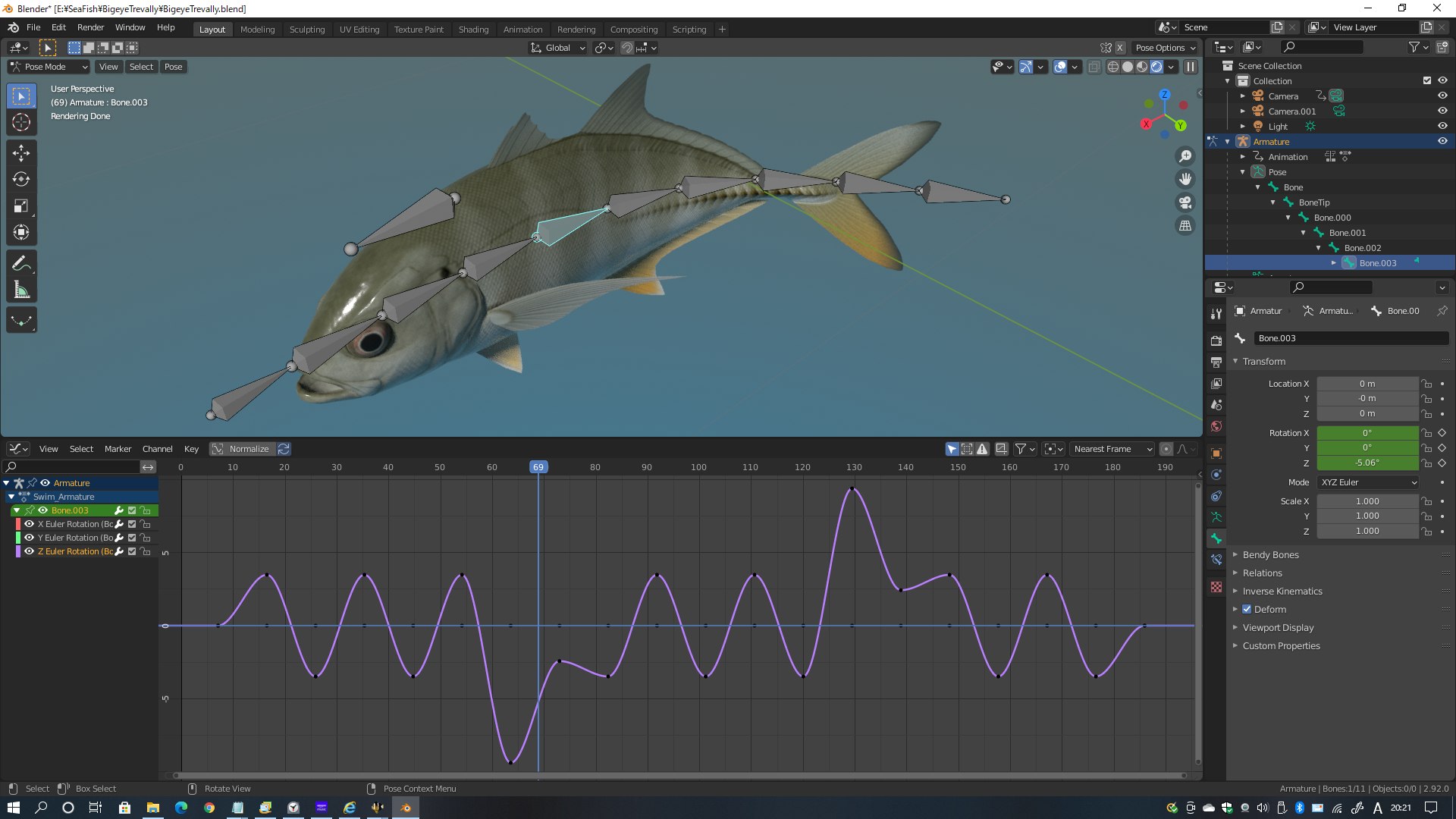Open Pose Options popover
The height and width of the screenshot is (819, 1456).
1166,48
